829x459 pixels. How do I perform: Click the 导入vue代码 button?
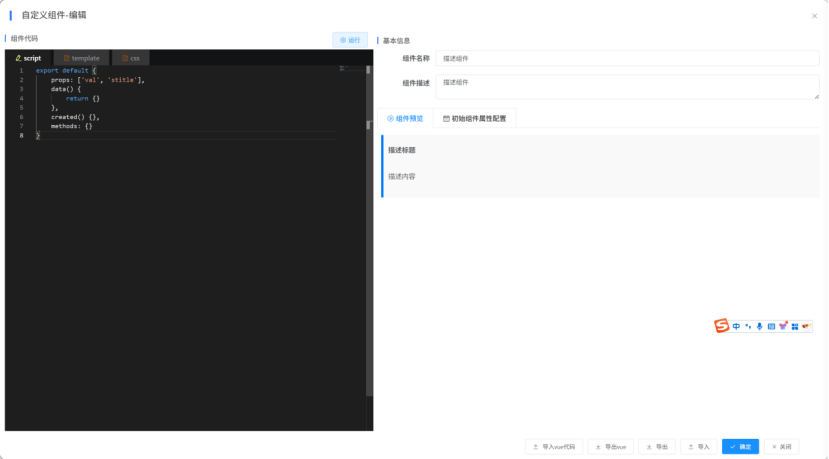[x=554, y=446]
